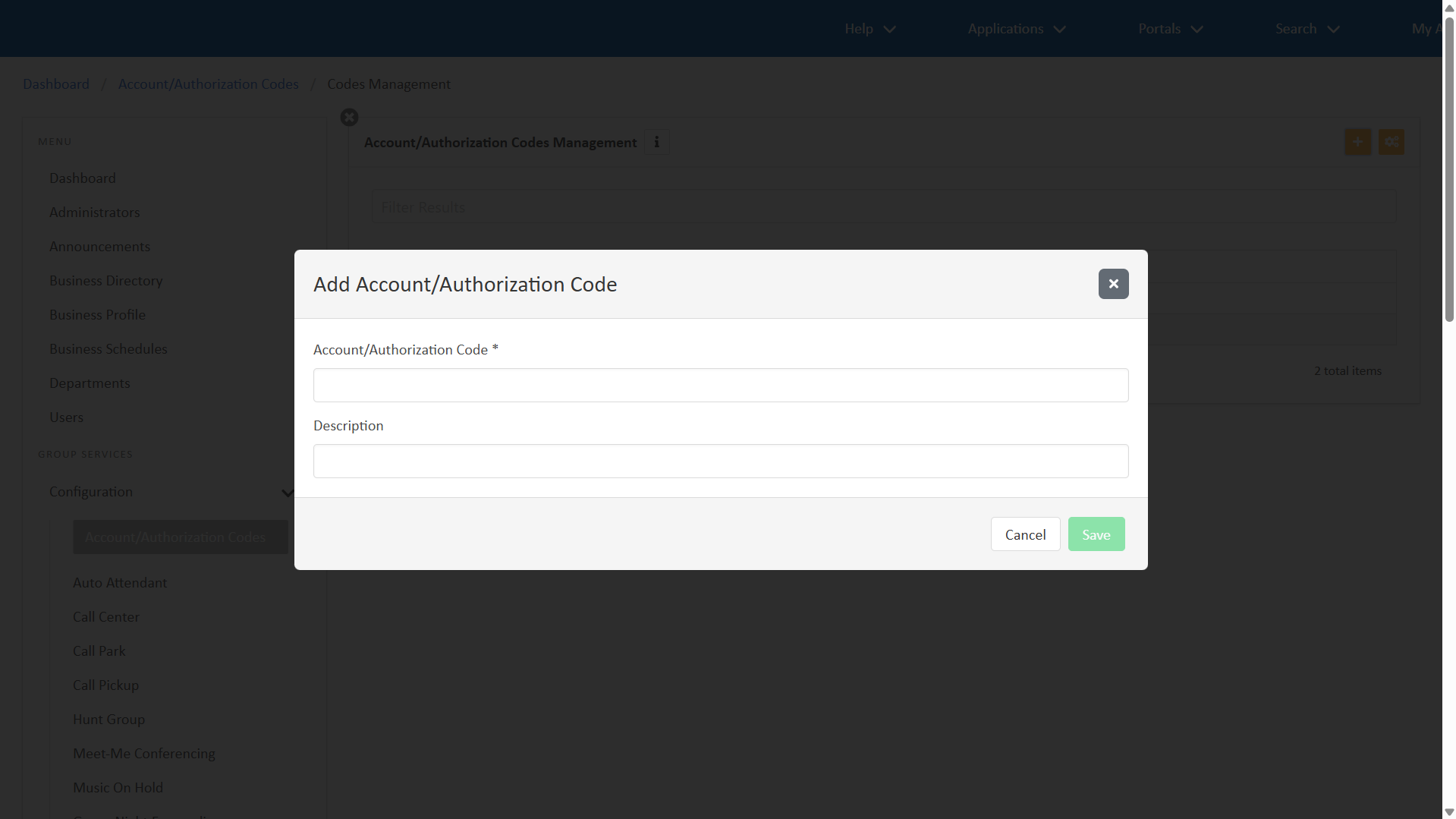Click the circled X icon near sidebar
The width and height of the screenshot is (1456, 819).
(349, 118)
